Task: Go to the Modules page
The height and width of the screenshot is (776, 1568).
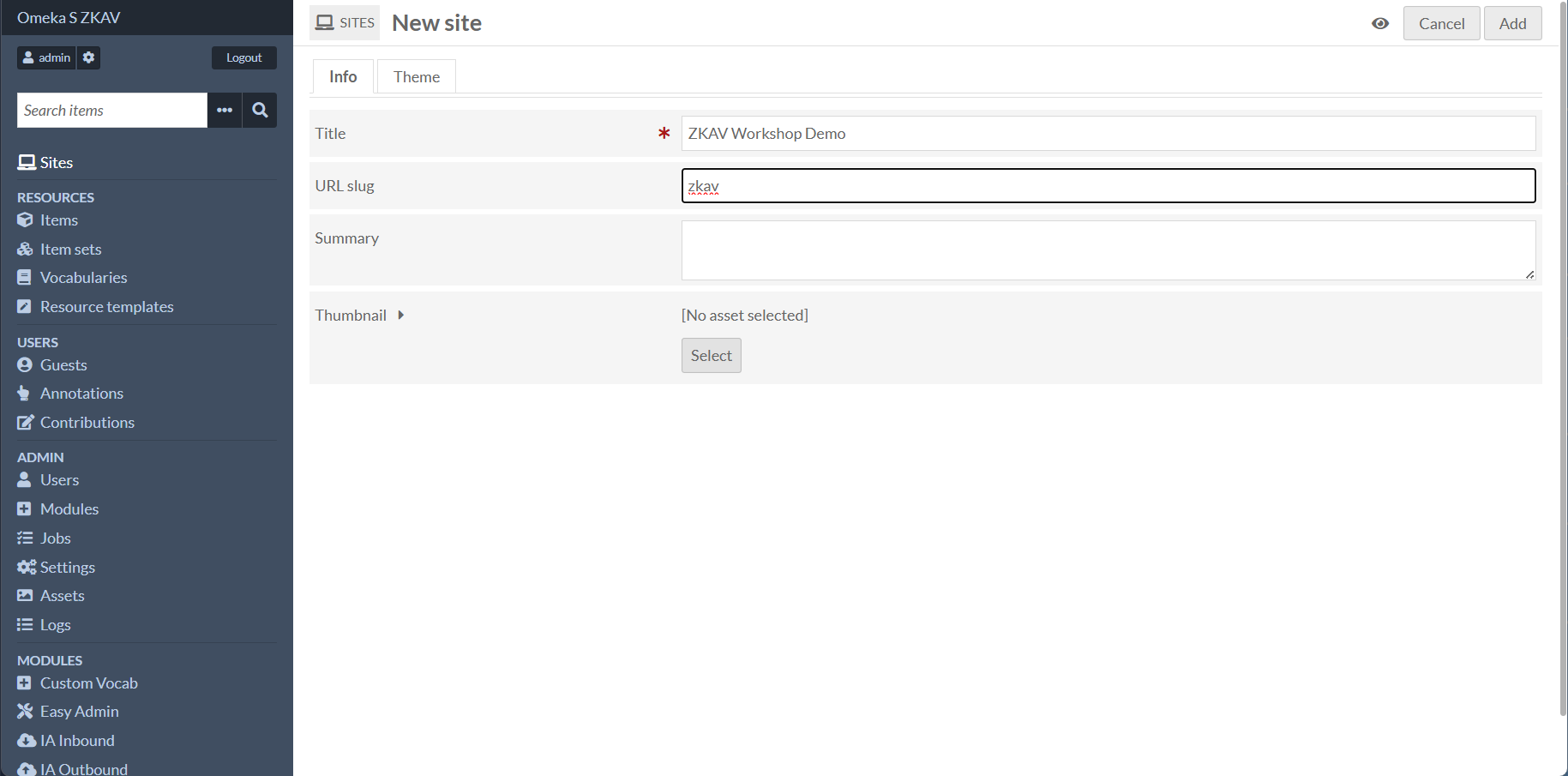Action: point(69,509)
